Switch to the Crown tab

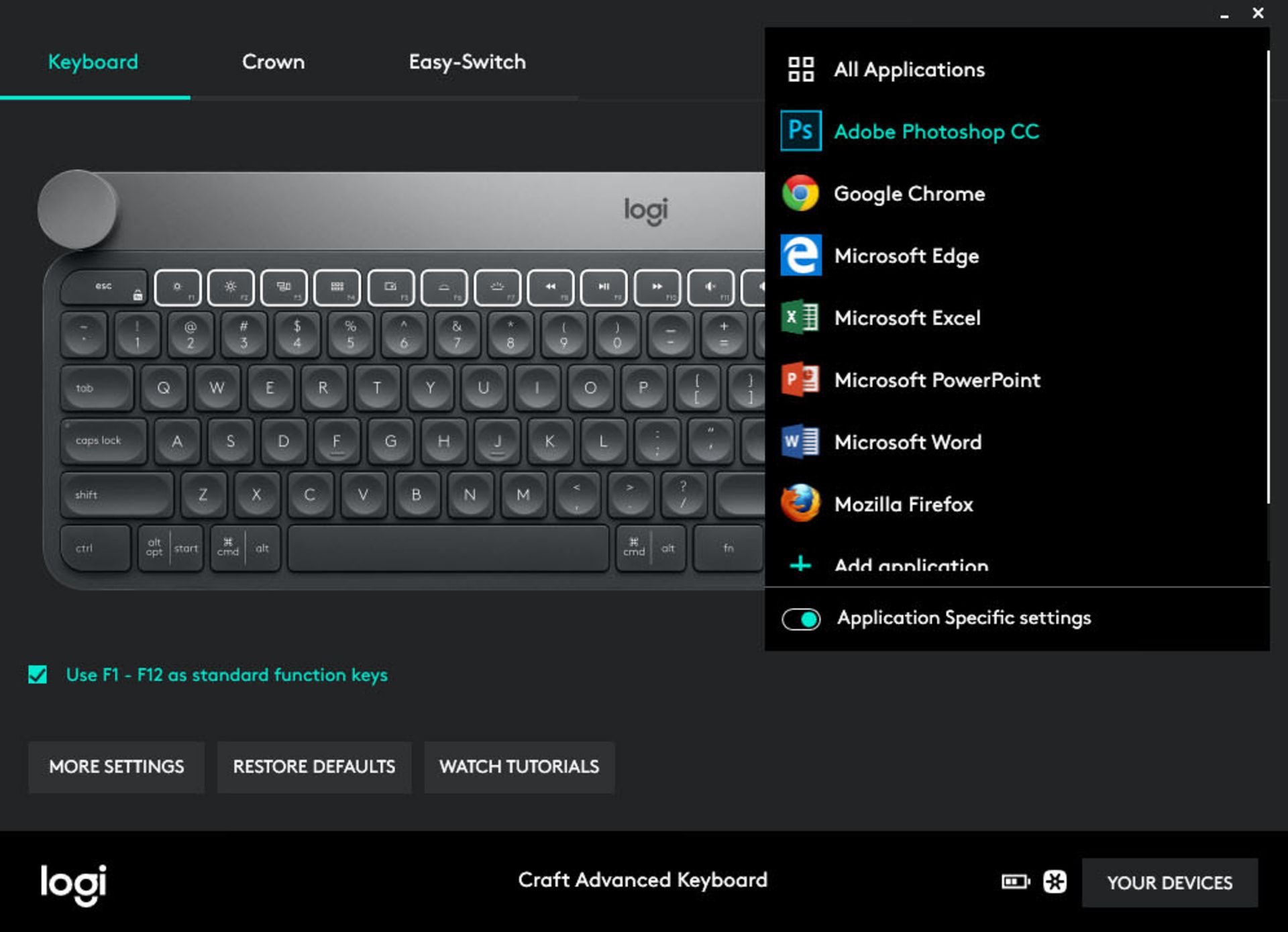[273, 62]
